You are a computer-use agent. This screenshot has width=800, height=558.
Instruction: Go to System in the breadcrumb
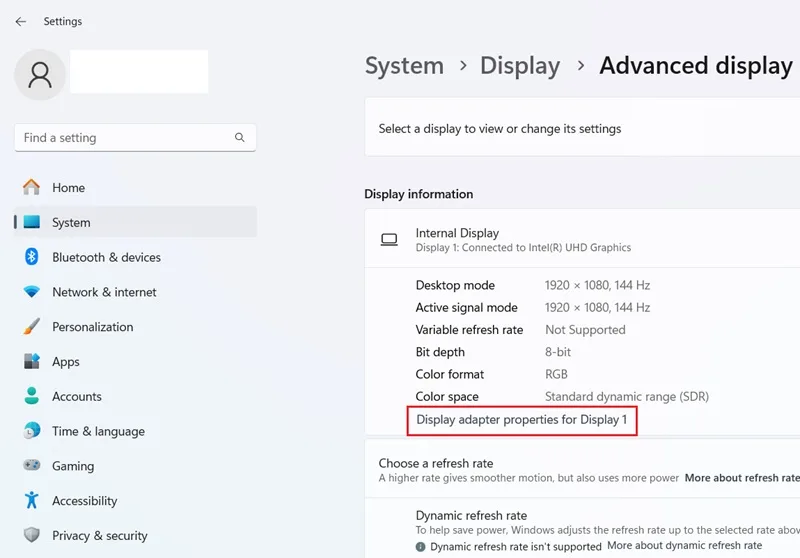[x=404, y=66]
